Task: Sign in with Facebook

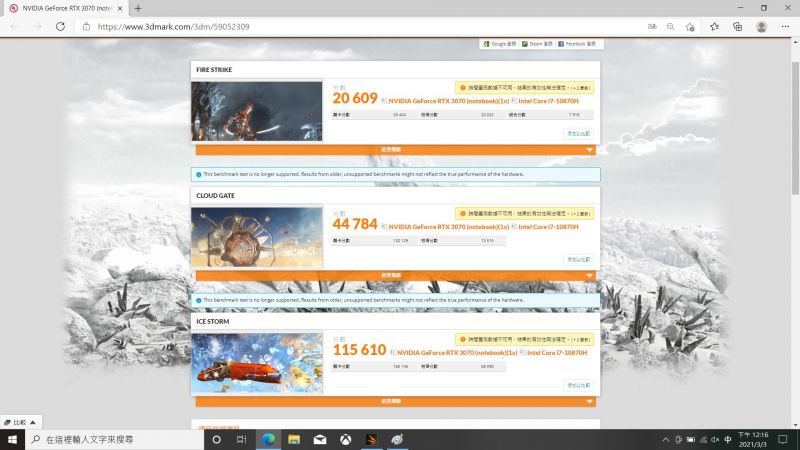Action: click(577, 44)
